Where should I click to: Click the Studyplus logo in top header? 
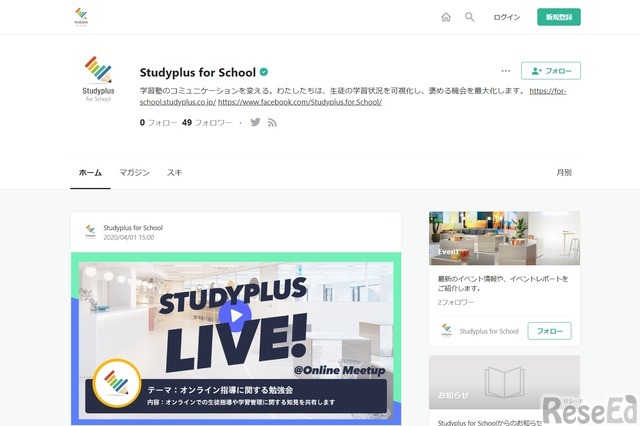click(81, 17)
